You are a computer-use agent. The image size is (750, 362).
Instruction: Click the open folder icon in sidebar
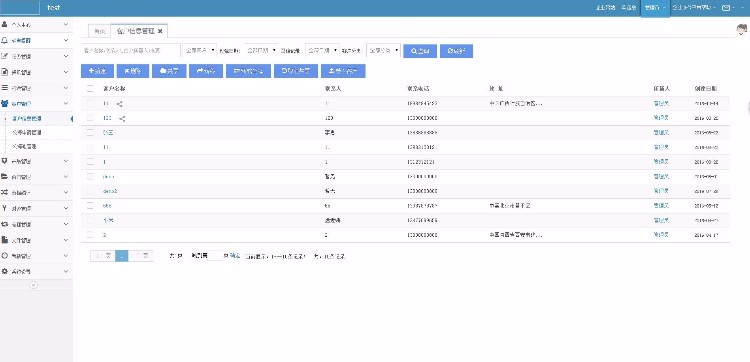[x=5, y=176]
